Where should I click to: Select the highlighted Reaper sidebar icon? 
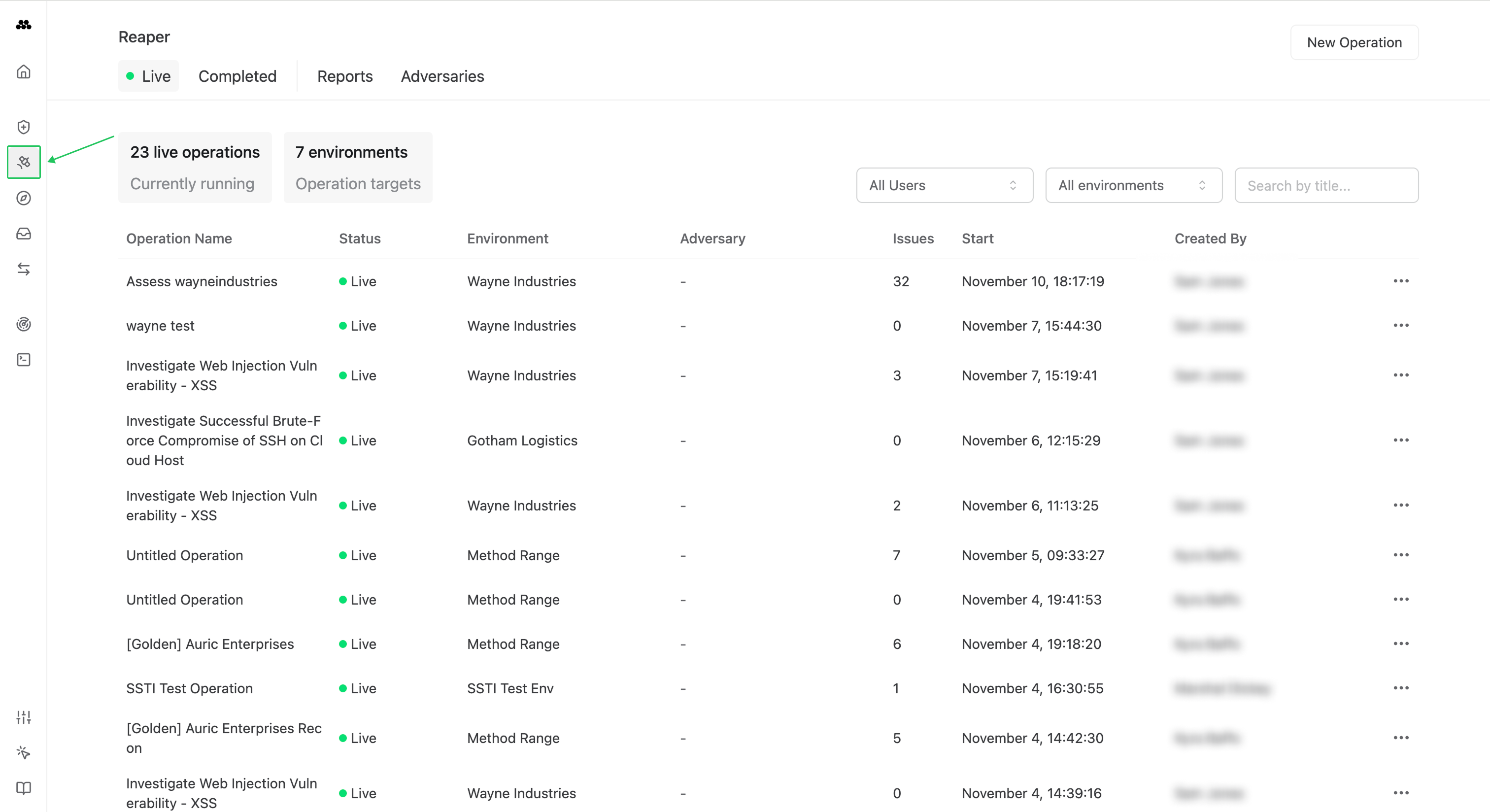pyautogui.click(x=24, y=162)
